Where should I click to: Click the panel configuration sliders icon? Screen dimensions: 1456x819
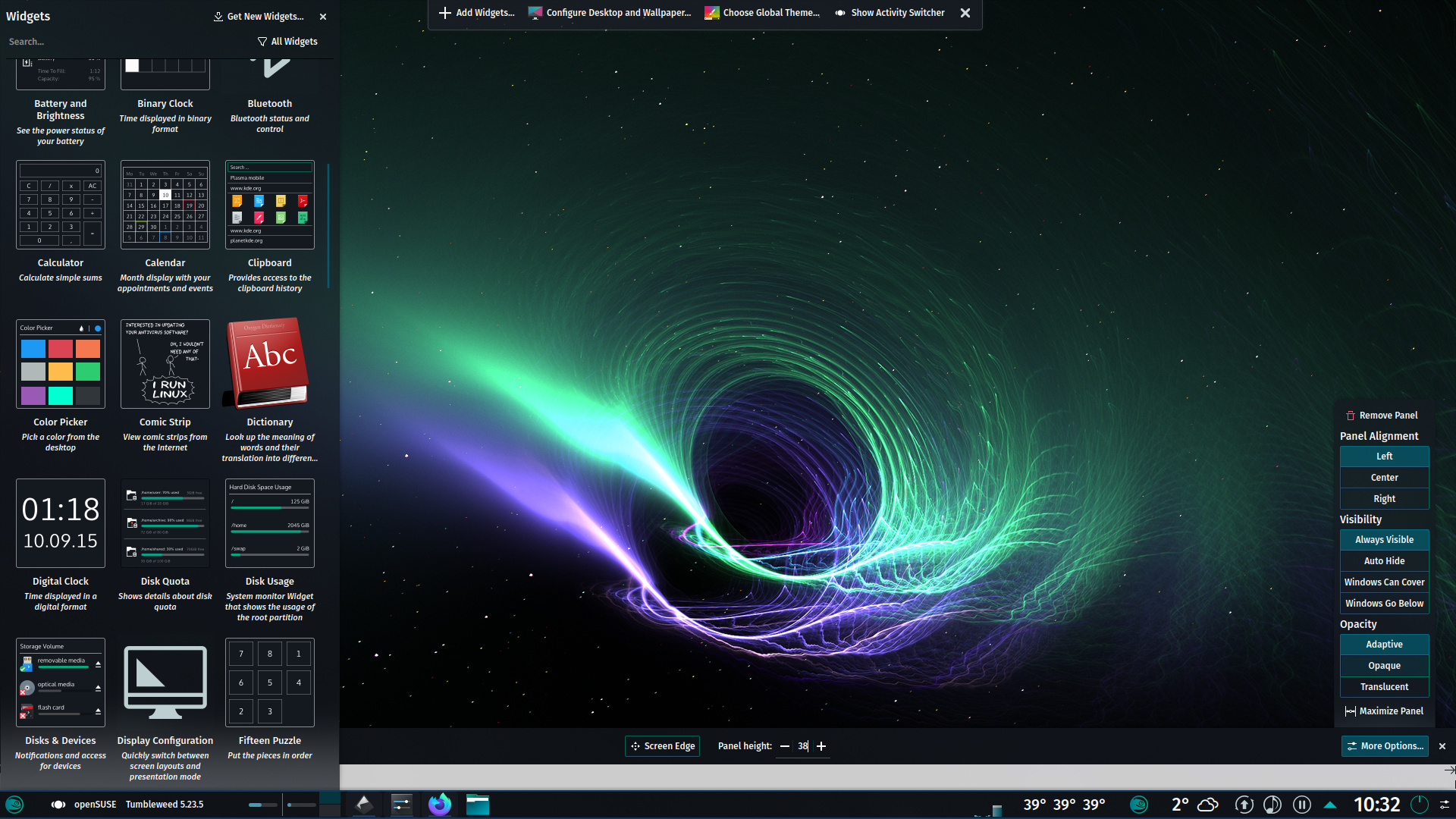1445,805
